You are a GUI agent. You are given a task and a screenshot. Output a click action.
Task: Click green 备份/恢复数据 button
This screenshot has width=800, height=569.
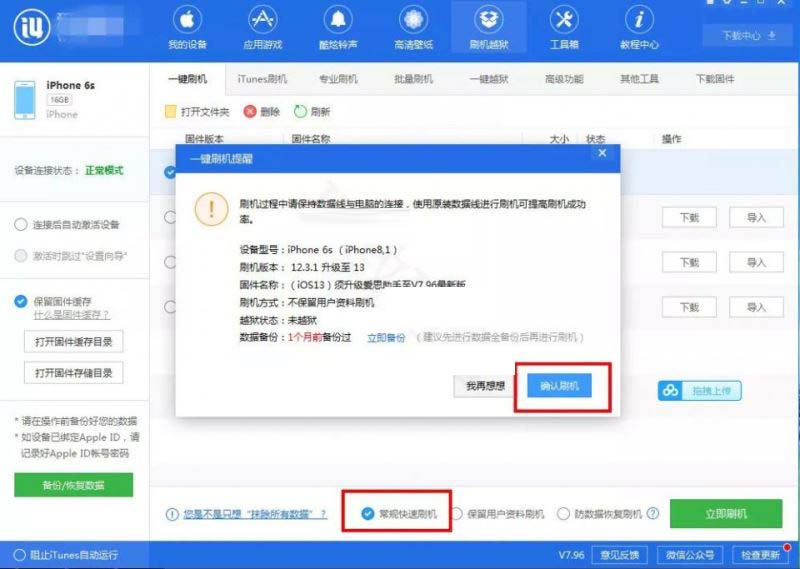tap(73, 485)
